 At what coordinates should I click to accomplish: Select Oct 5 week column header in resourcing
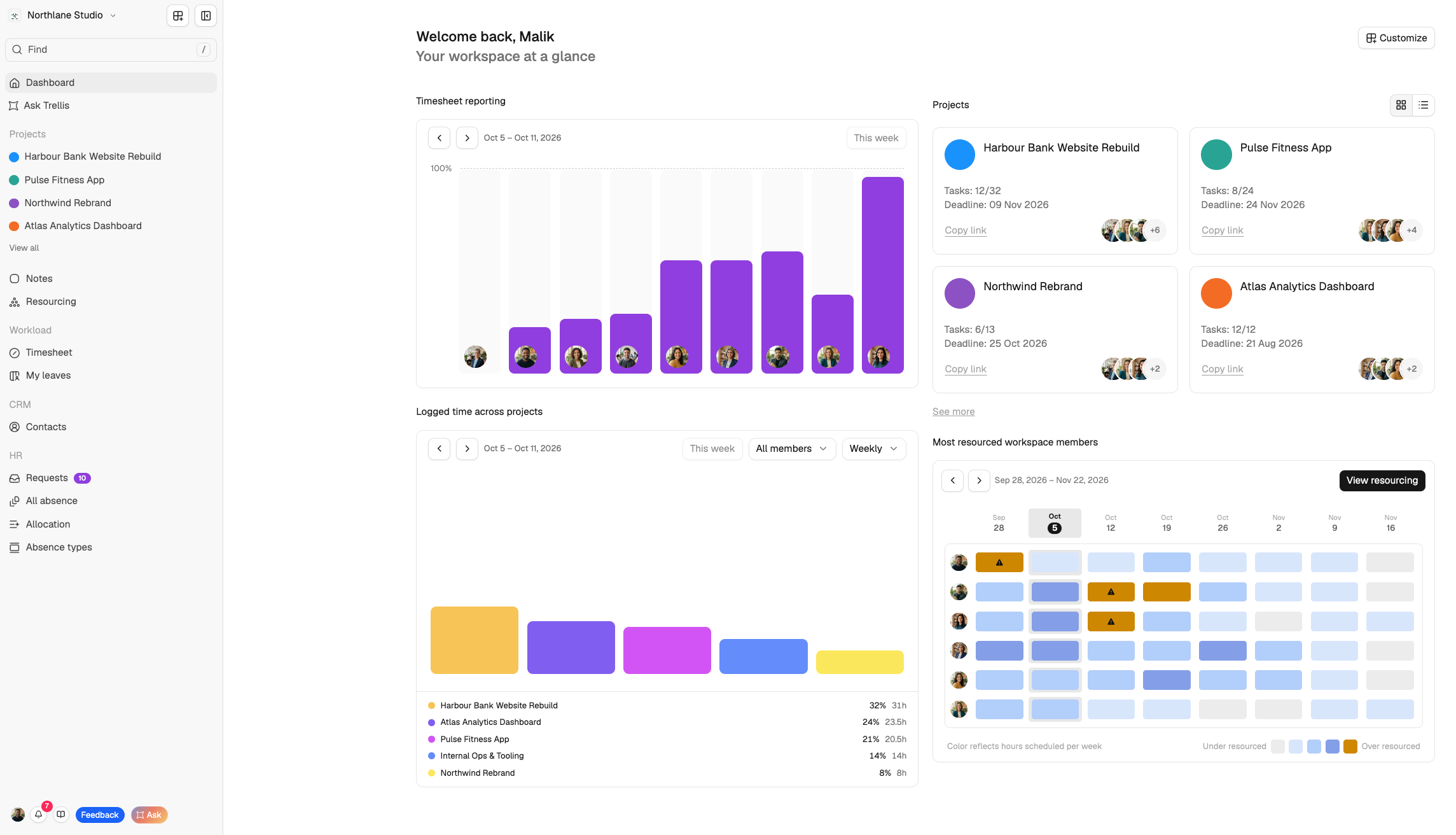click(1055, 523)
